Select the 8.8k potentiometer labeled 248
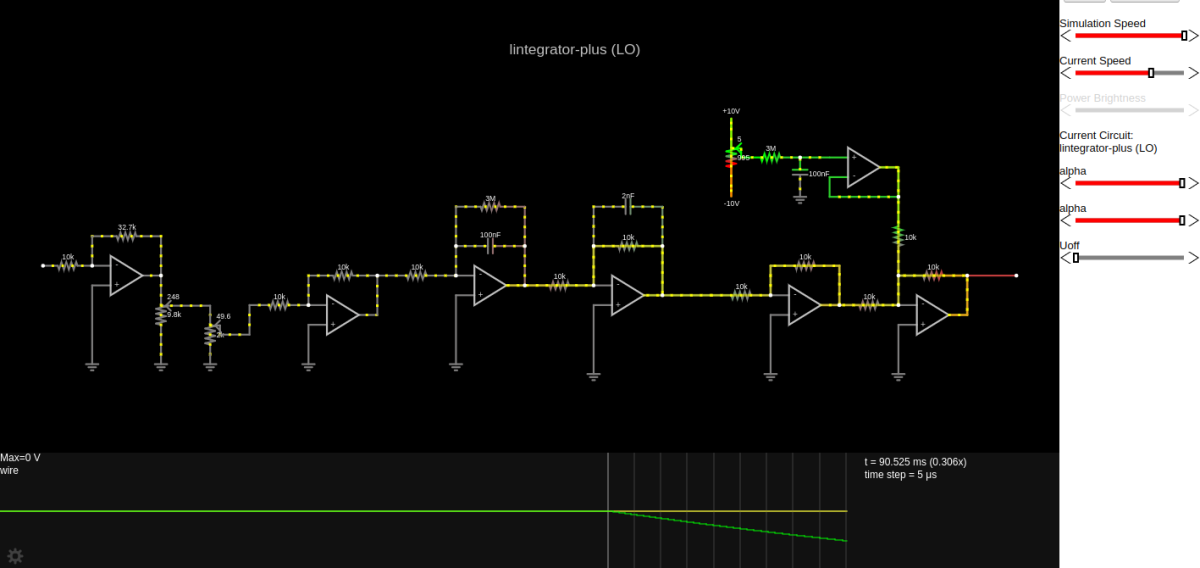 (161, 314)
